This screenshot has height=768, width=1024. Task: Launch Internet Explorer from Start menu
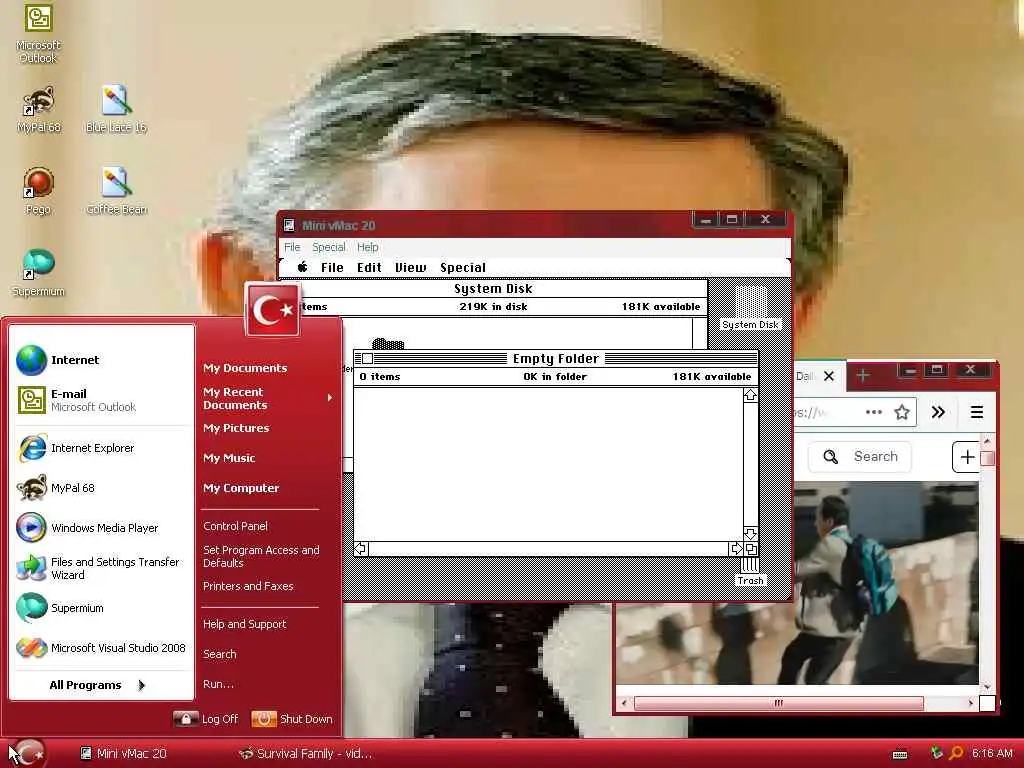coord(102,448)
